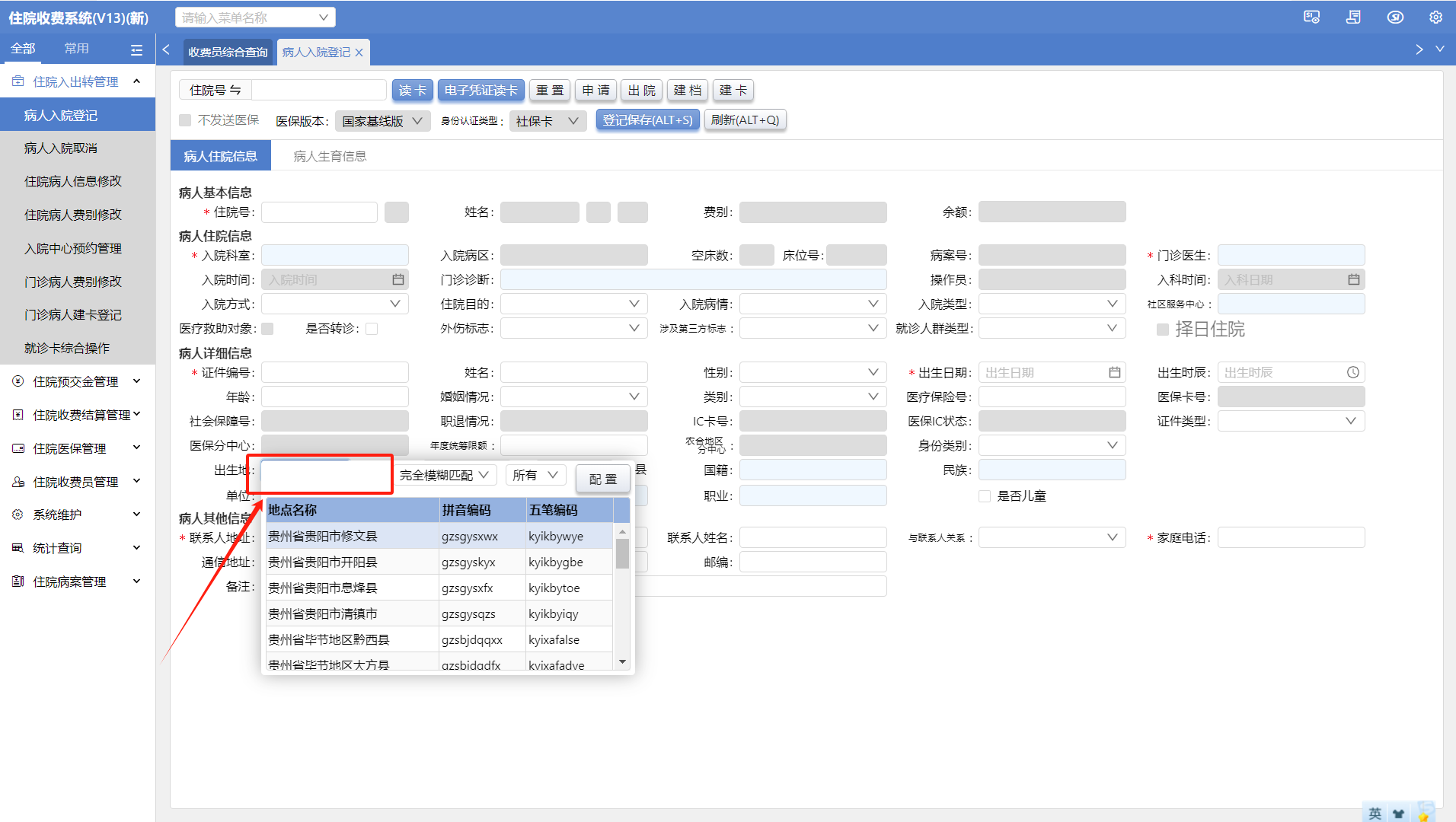Screen dimensions: 1456x822
Task: Switch to the 病人生育信息 tab
Action: click(x=330, y=156)
